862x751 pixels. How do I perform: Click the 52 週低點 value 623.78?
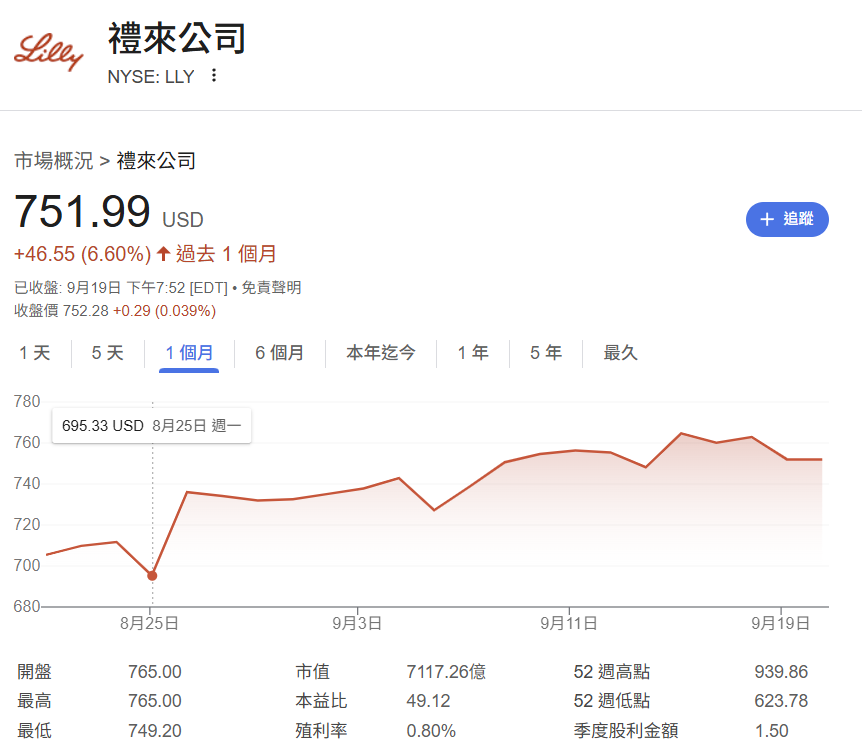pos(781,701)
